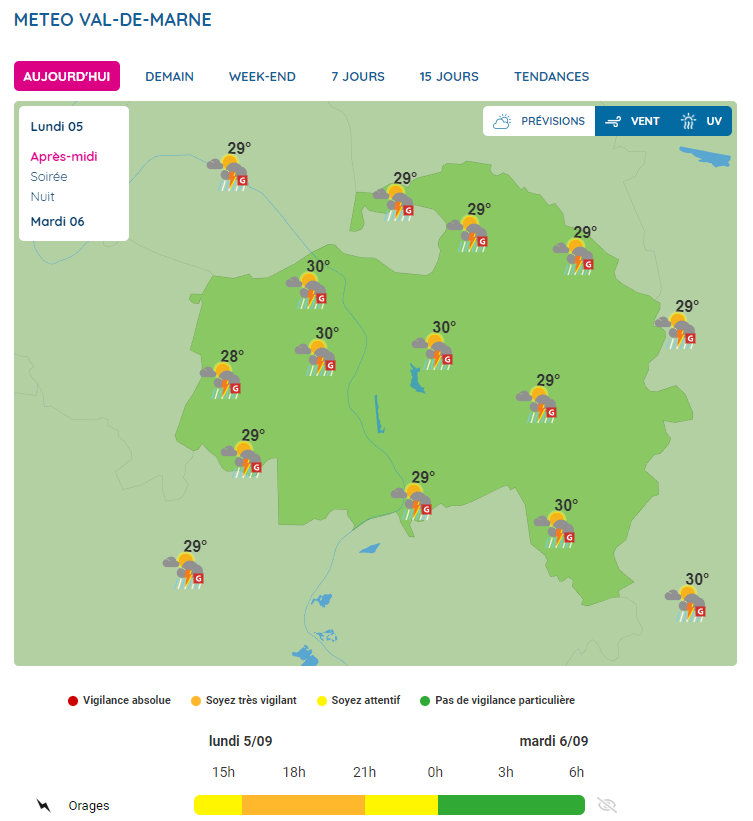Image resolution: width=753 pixels, height=821 pixels.
Task: Click the orange segment of the Orages timeline
Action: 303,805
